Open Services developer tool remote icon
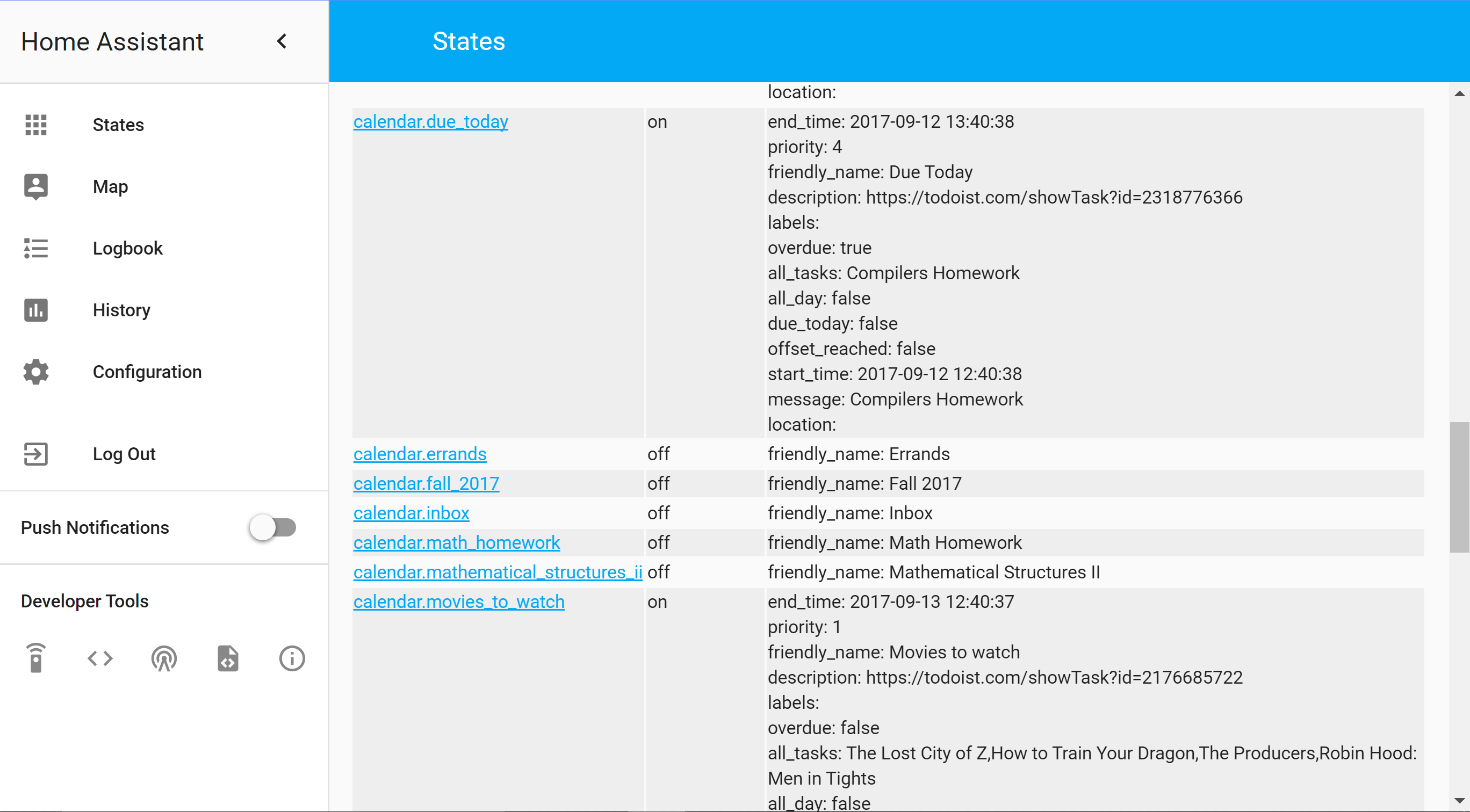Viewport: 1470px width, 812px height. (36, 658)
